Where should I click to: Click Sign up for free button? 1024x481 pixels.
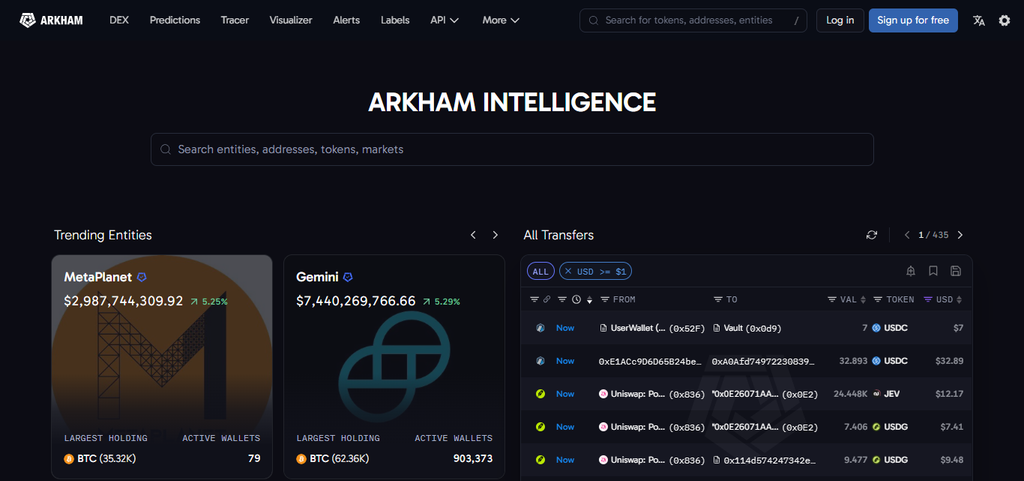click(x=913, y=20)
